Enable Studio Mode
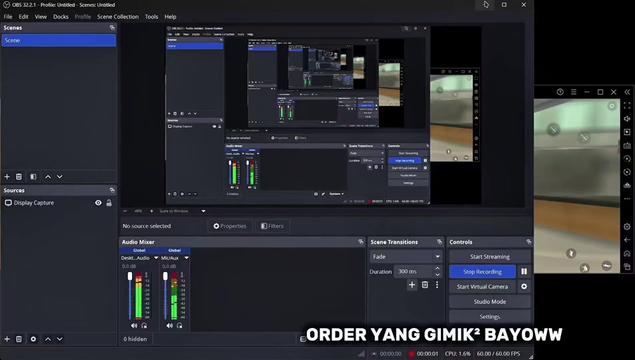The height and width of the screenshot is (360, 635). [490, 301]
